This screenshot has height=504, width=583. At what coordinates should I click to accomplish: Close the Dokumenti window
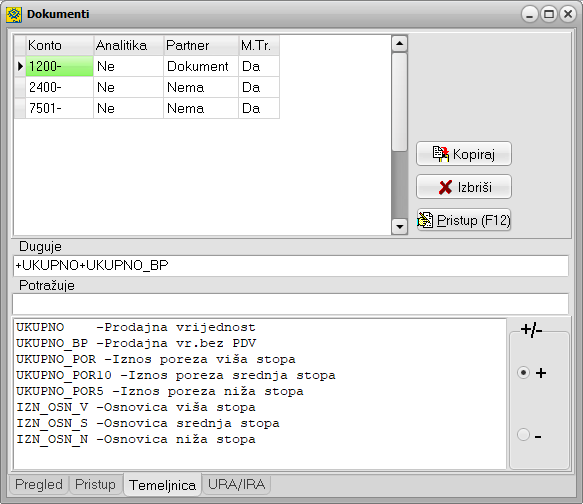pos(568,14)
